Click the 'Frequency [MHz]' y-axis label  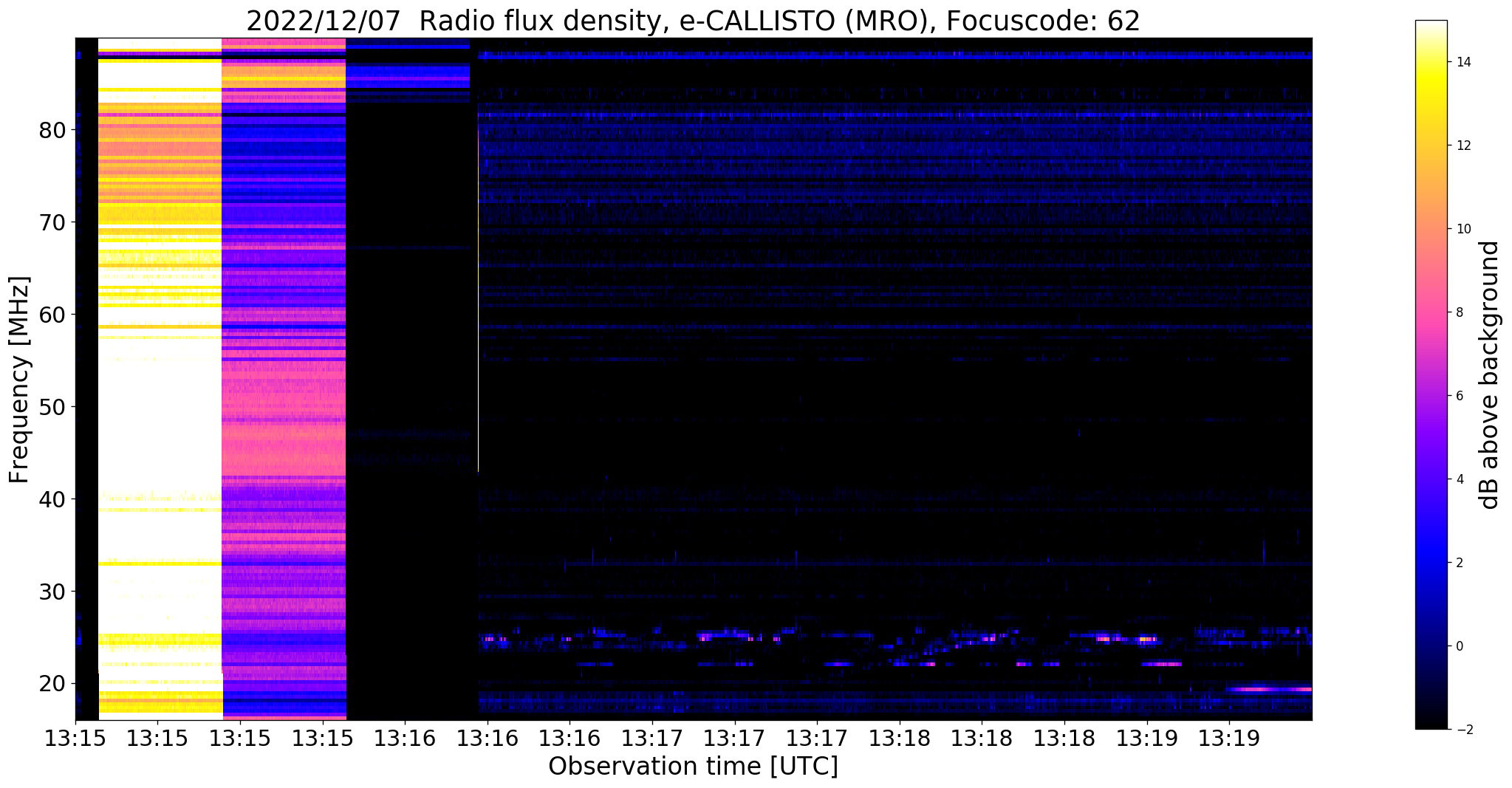click(19, 380)
